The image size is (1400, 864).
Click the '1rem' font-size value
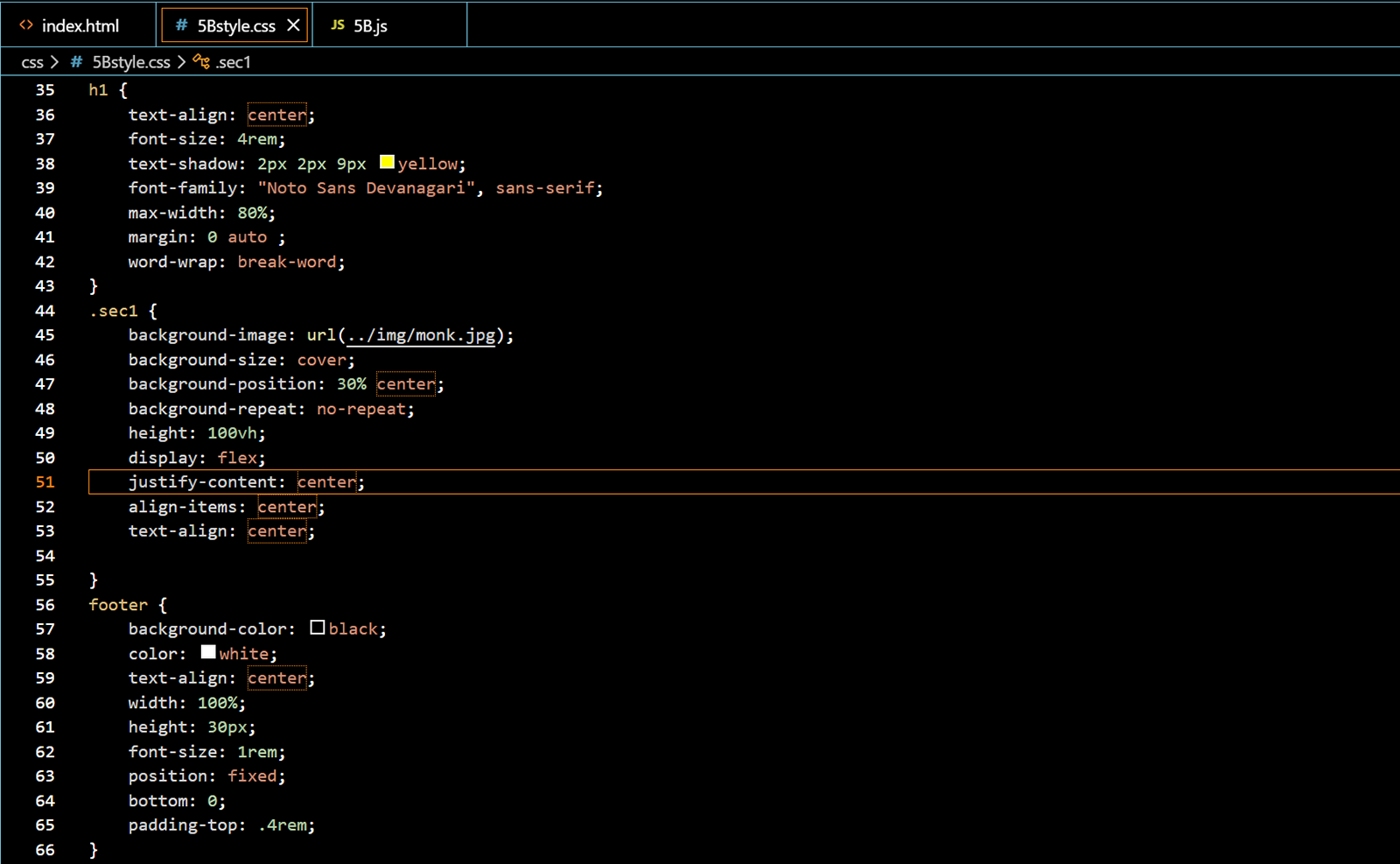tap(257, 752)
